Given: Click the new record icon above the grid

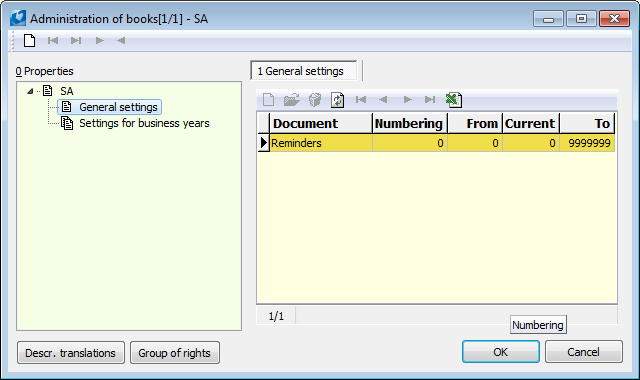Looking at the screenshot, I should point(268,100).
